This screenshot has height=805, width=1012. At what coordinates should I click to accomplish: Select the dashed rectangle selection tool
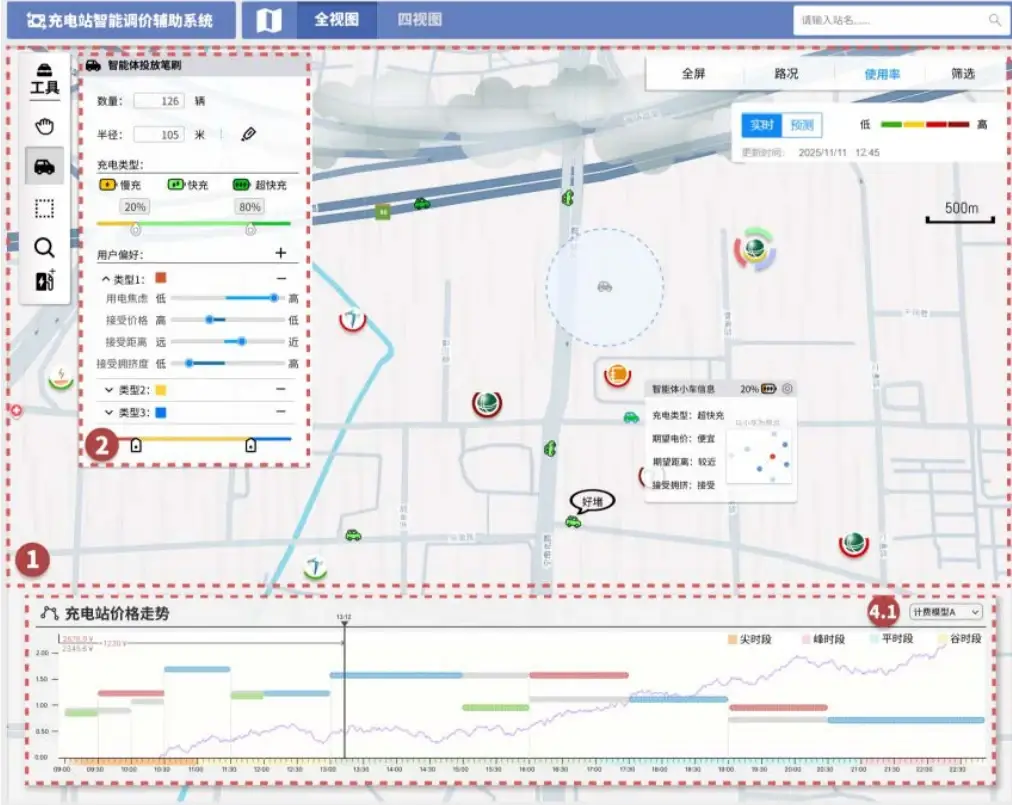coord(45,208)
